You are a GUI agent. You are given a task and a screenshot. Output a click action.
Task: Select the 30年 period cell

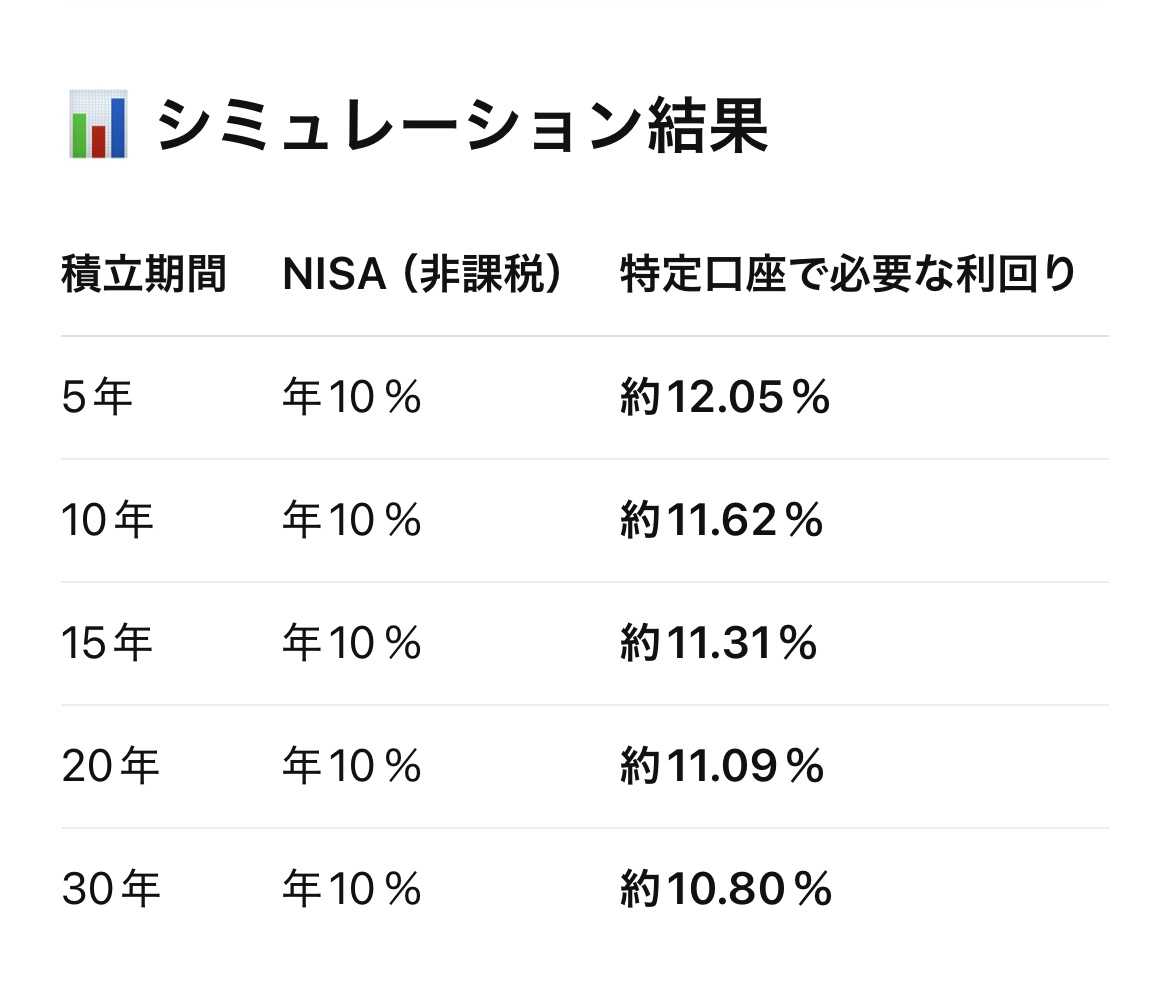pyautogui.click(x=110, y=890)
